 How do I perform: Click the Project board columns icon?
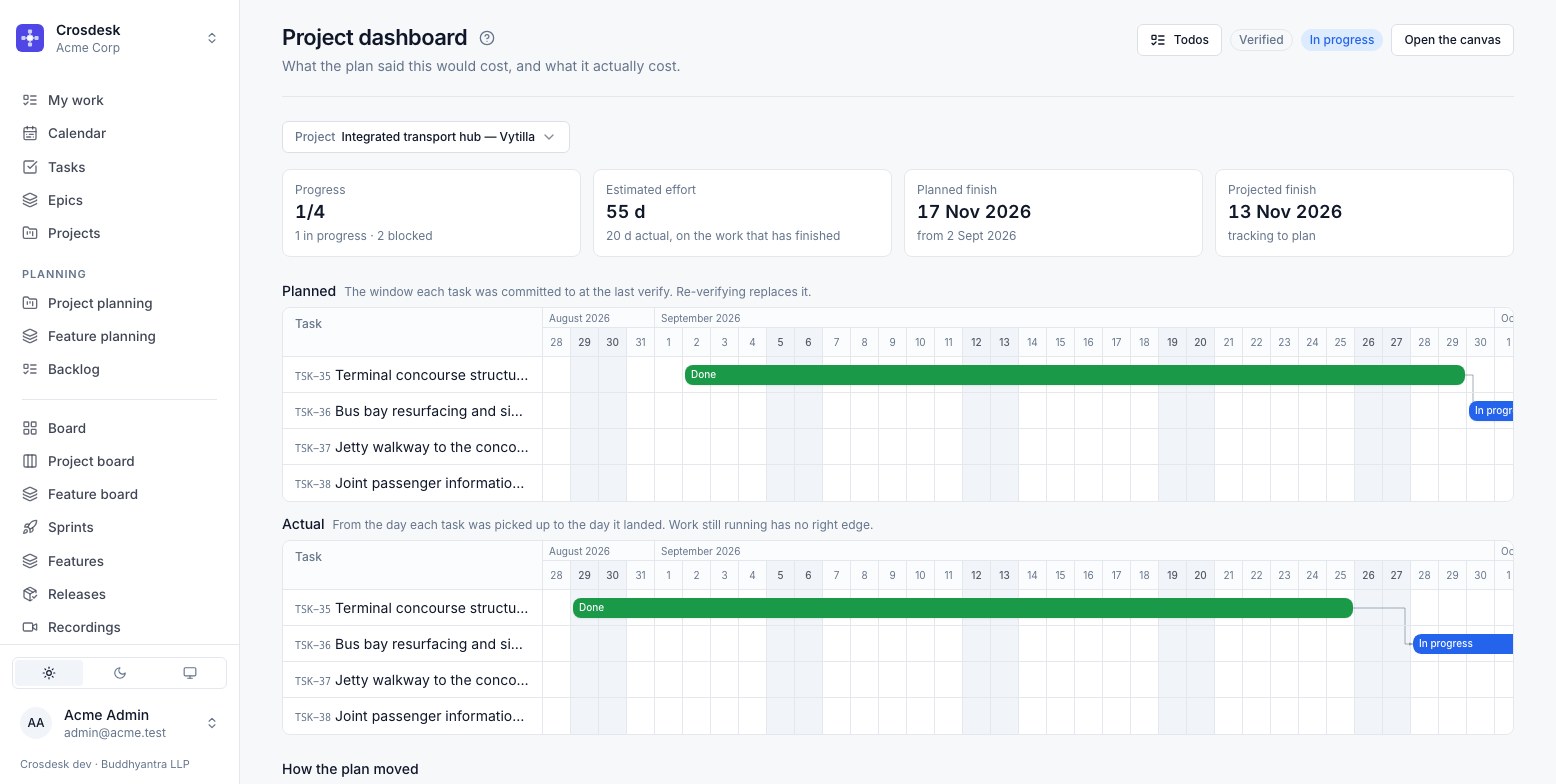pyautogui.click(x=30, y=461)
